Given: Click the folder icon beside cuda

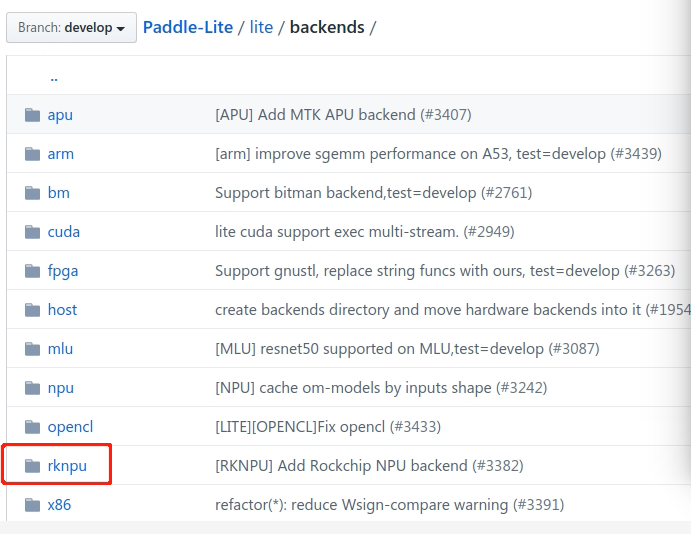Looking at the screenshot, I should tap(32, 232).
